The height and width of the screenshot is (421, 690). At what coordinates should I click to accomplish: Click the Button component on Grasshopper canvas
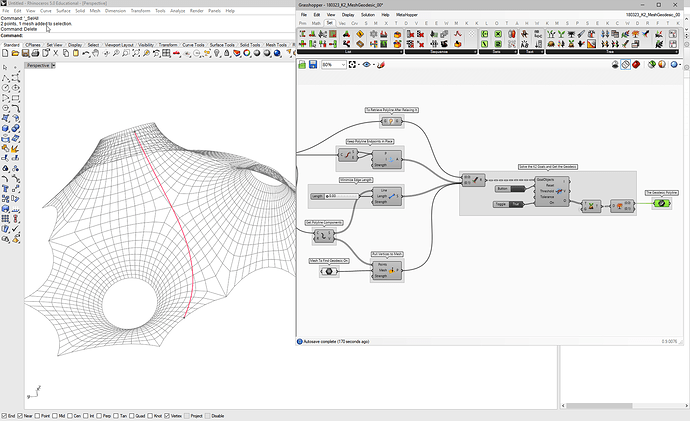click(x=510, y=188)
